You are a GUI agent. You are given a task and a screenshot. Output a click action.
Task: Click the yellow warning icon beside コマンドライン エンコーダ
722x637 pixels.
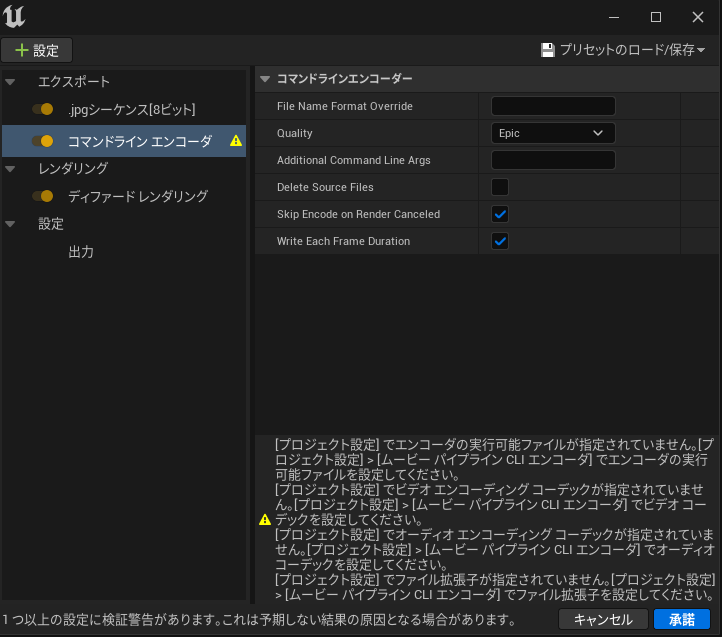(x=236, y=141)
